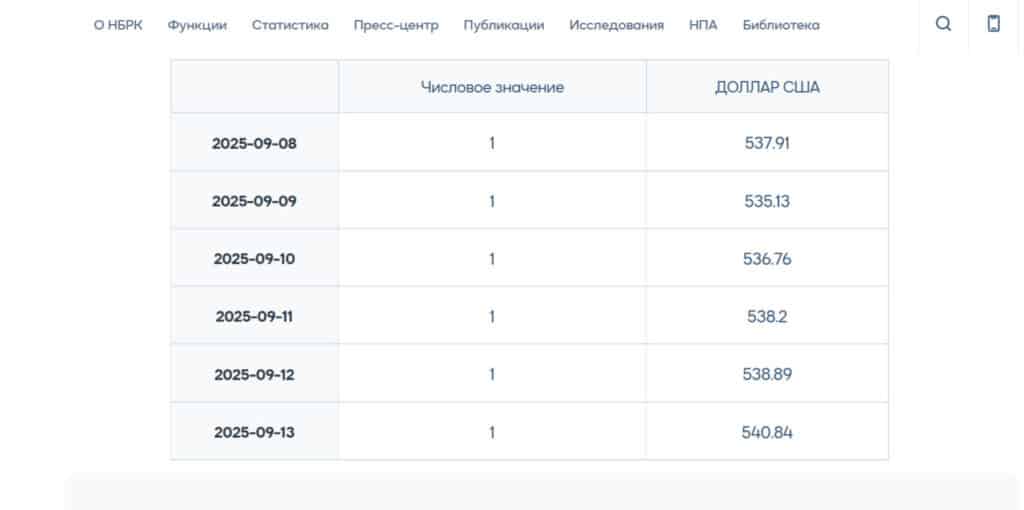This screenshot has width=1024, height=510.
Task: Select the 2025-09-08 date row
Action: [x=530, y=142]
